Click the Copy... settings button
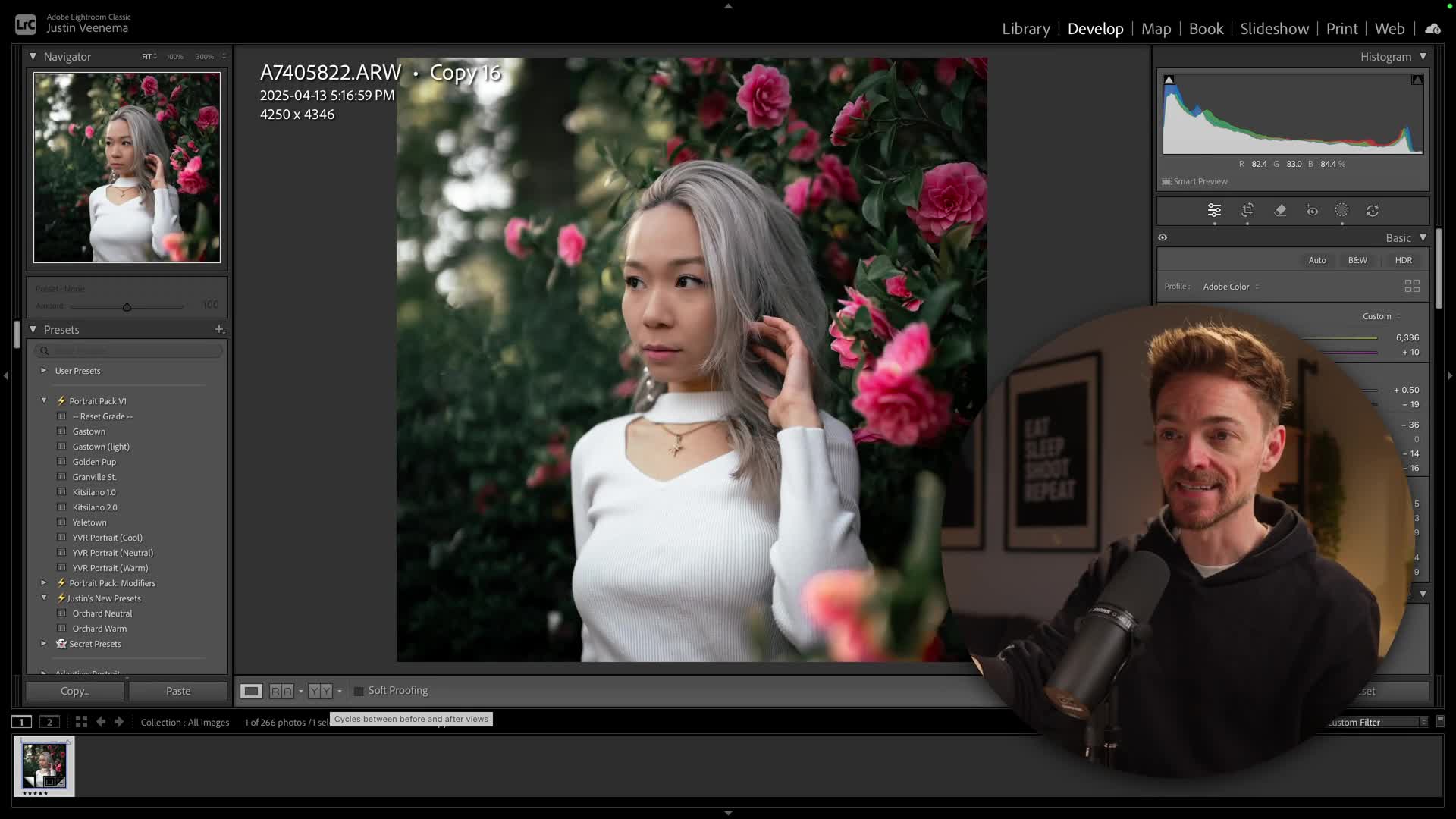The width and height of the screenshot is (1456, 819). pyautogui.click(x=75, y=691)
